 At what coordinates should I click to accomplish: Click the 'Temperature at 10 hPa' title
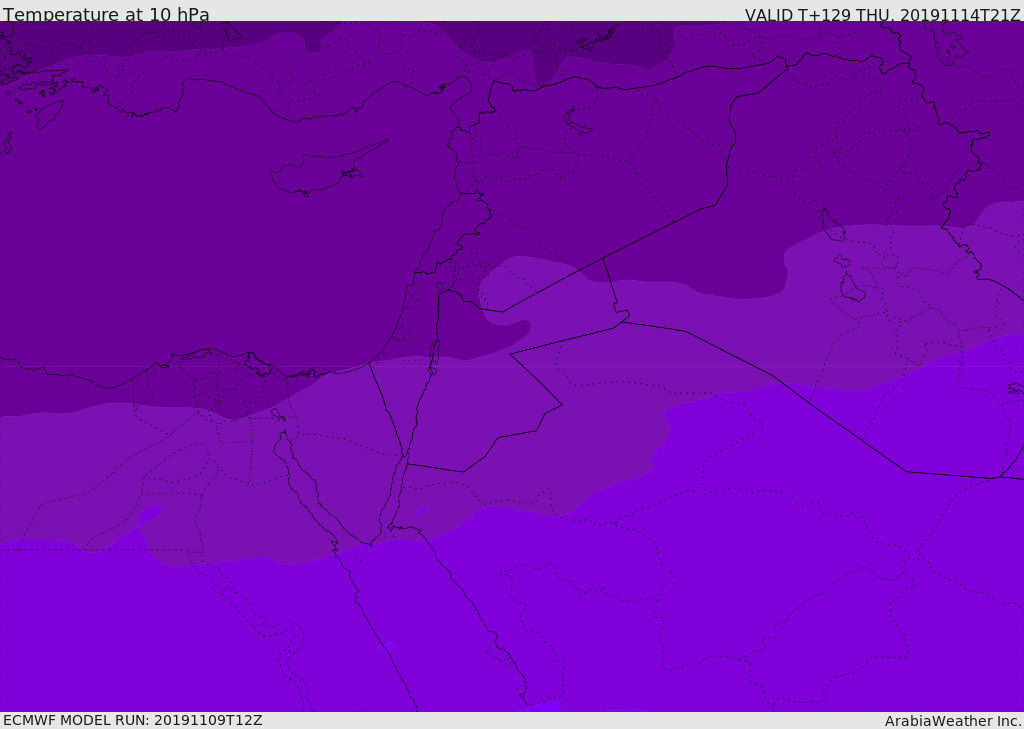coord(106,15)
